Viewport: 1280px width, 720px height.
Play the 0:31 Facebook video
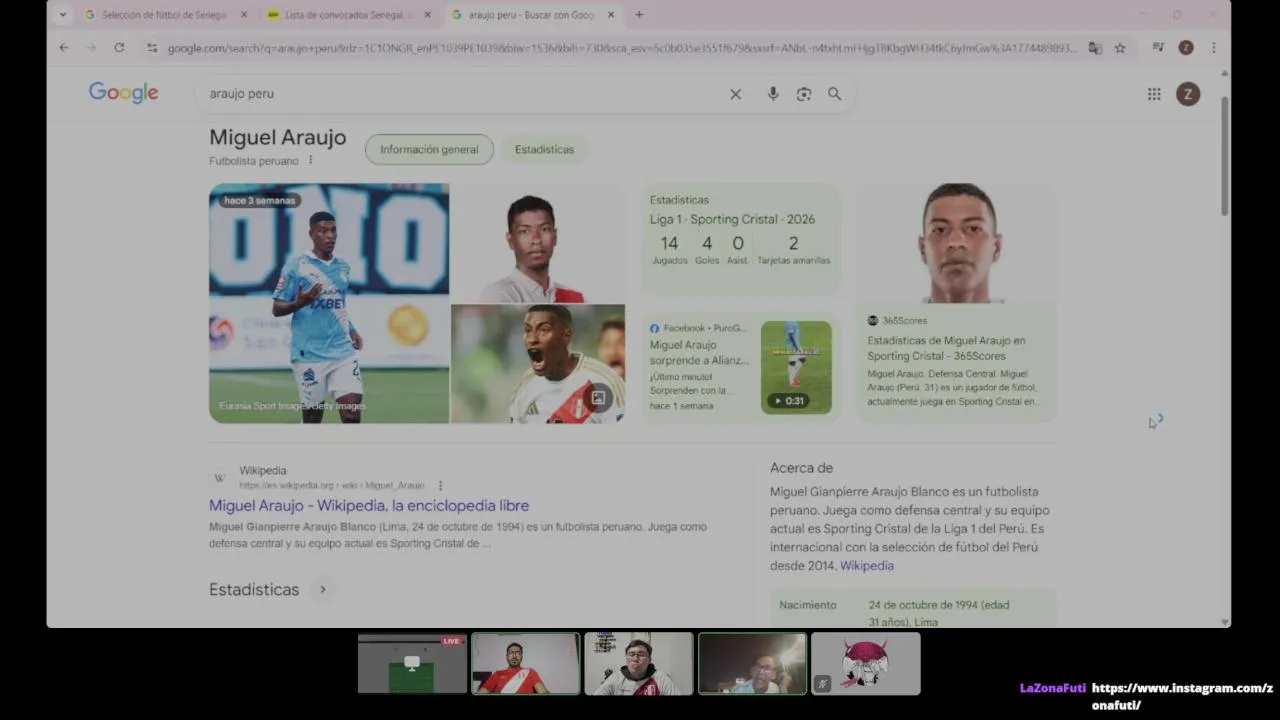coord(796,367)
